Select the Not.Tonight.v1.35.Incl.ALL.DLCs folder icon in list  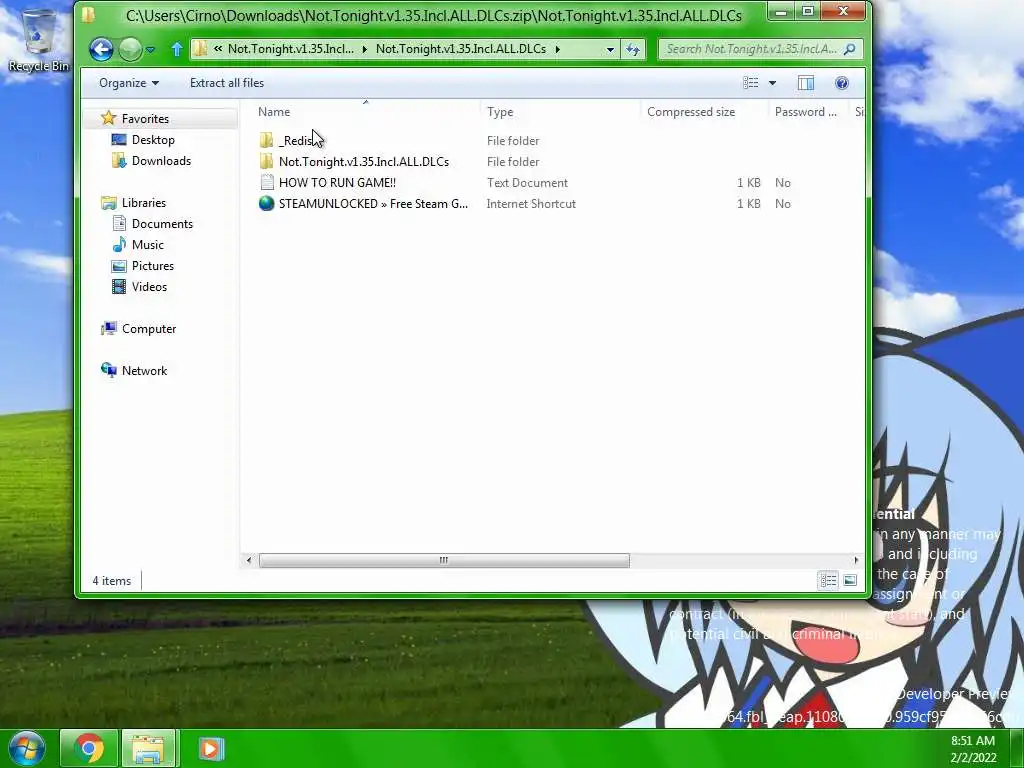(266, 161)
